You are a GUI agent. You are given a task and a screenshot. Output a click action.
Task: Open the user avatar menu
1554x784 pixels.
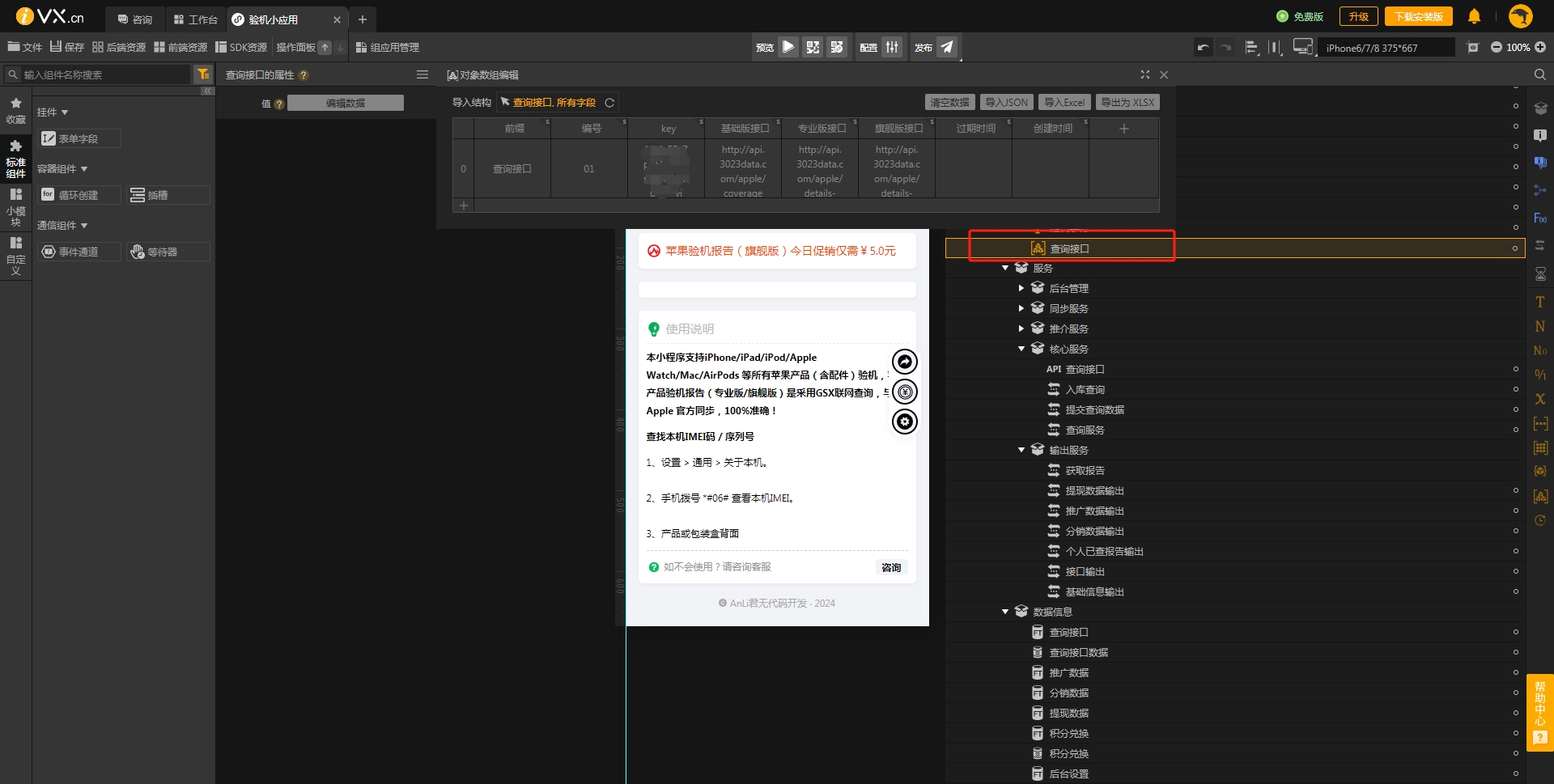[x=1521, y=16]
